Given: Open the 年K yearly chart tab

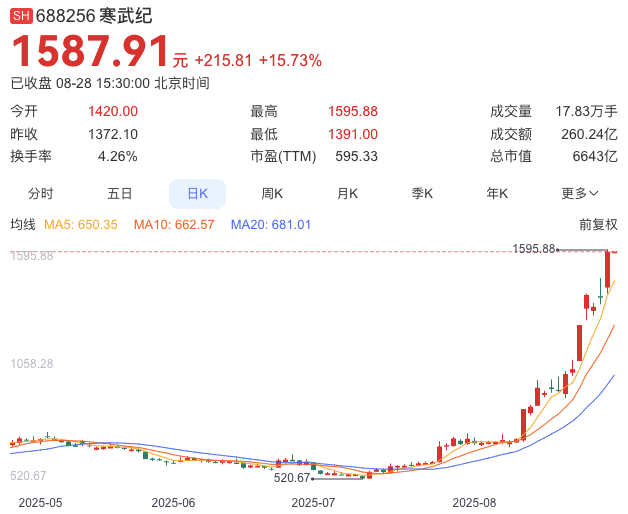Looking at the screenshot, I should coord(497,194).
